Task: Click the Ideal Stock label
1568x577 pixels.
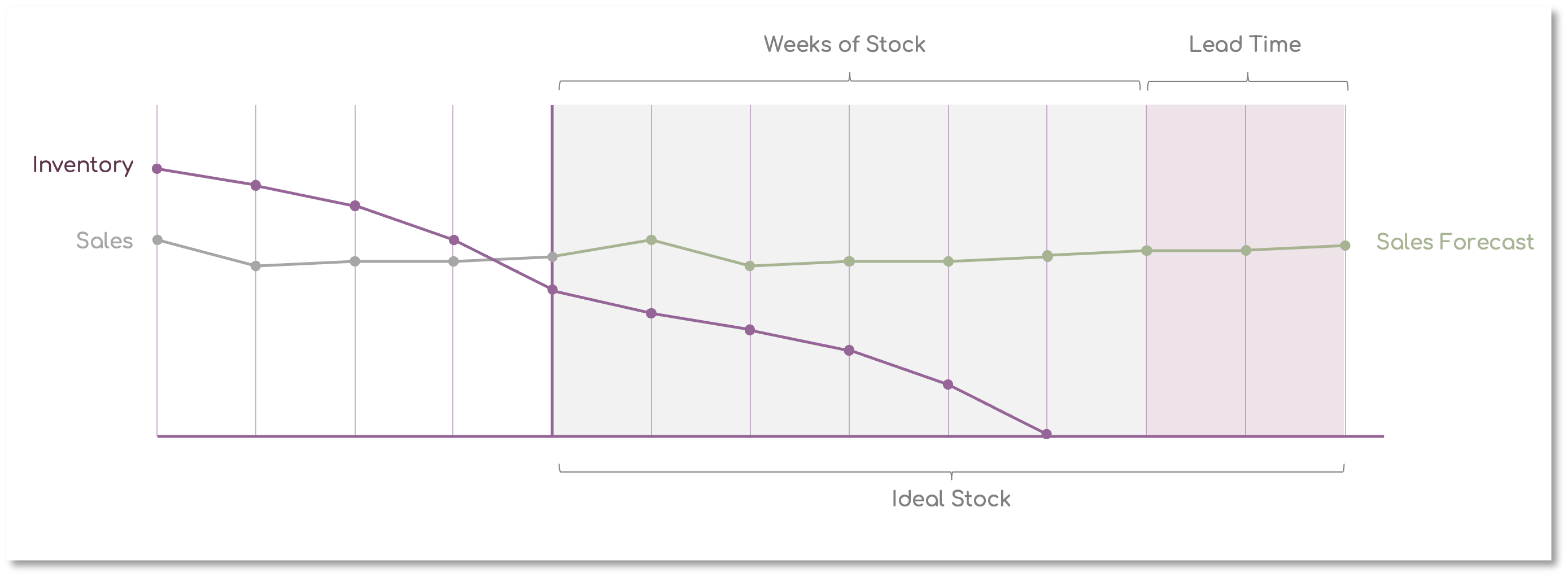Action: [x=951, y=499]
